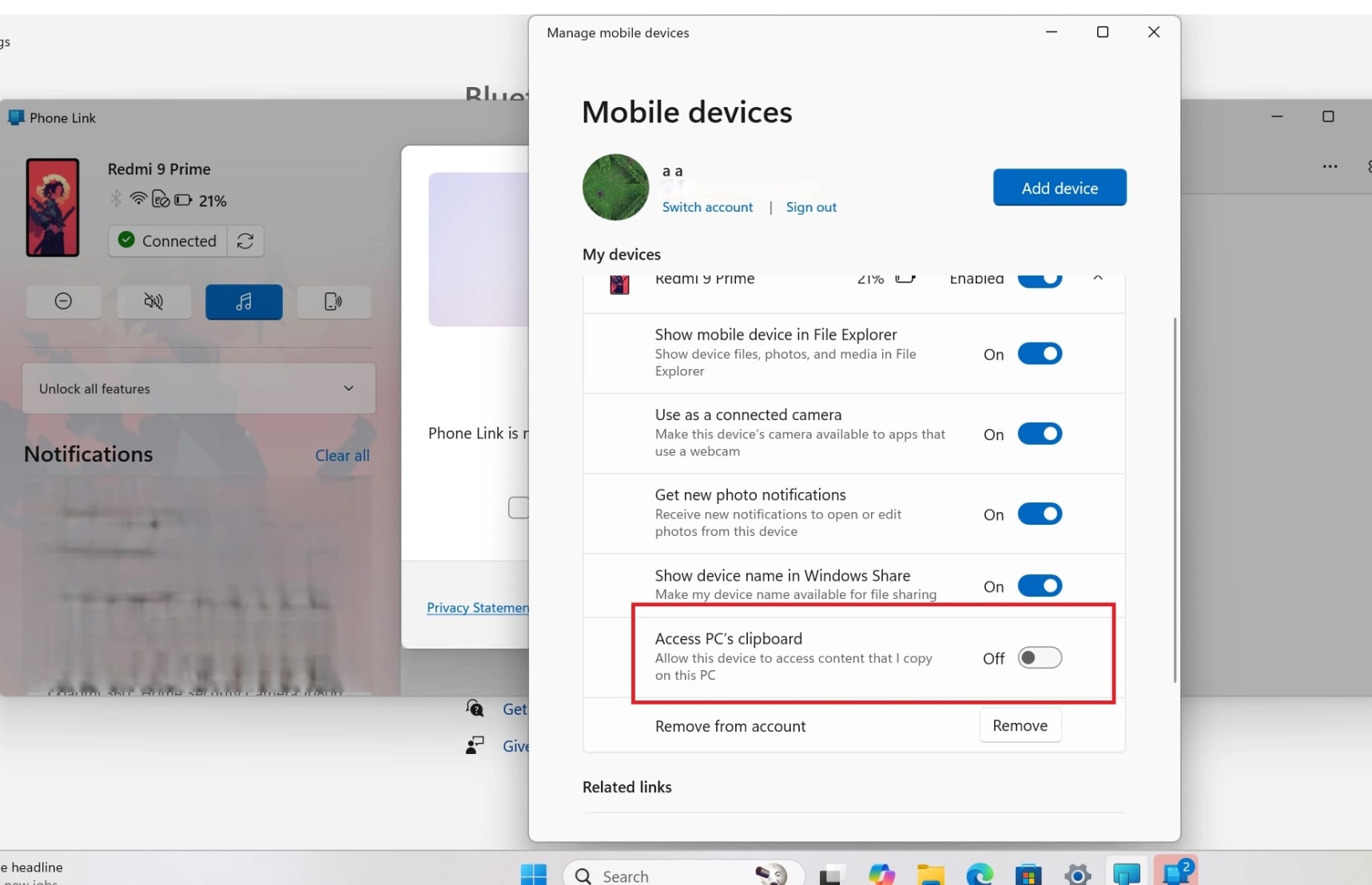The image size is (1372, 885).
Task: Click the Sign out link
Action: [x=811, y=207]
